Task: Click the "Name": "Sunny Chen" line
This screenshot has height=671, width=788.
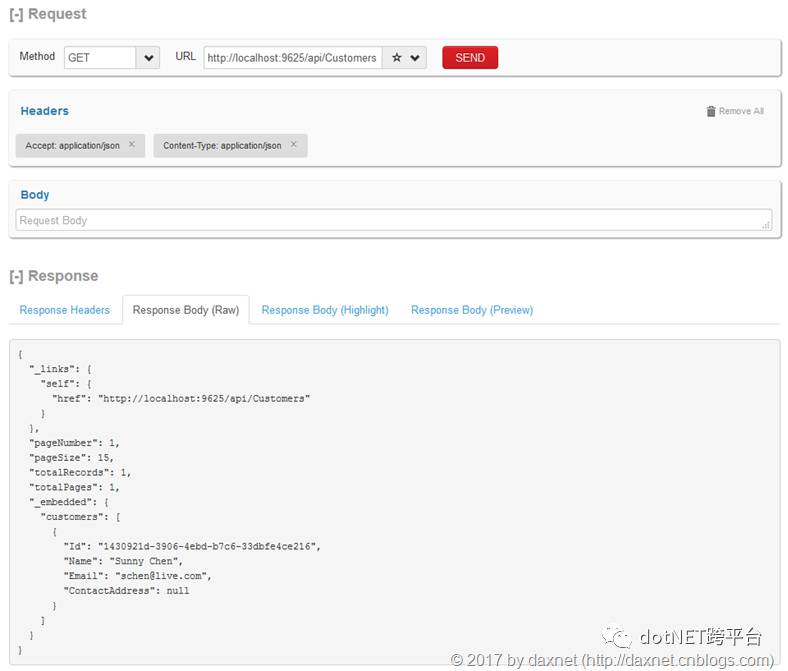Action: click(x=123, y=561)
